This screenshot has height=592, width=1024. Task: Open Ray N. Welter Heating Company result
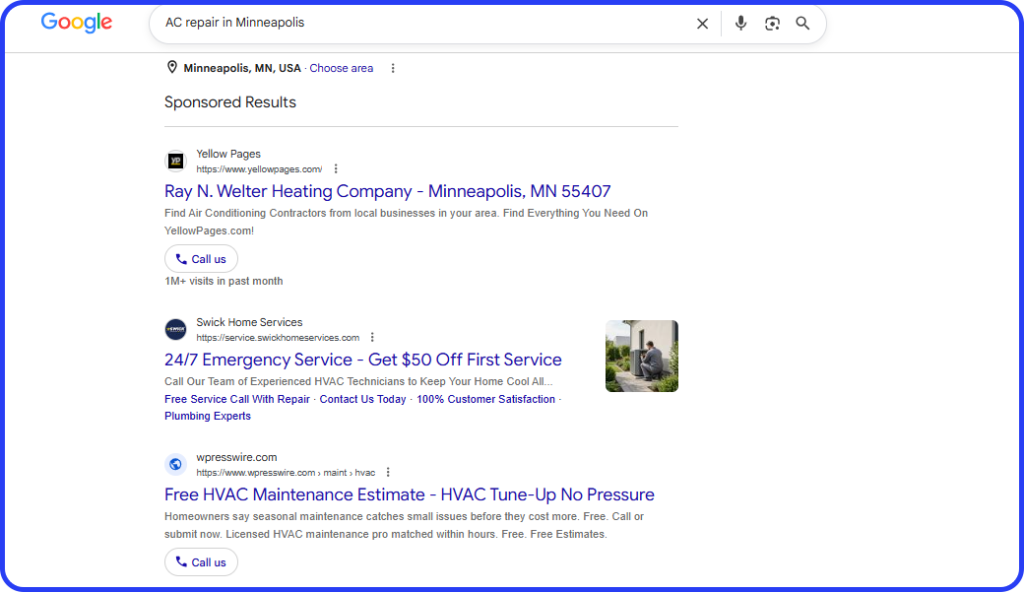[x=387, y=191]
